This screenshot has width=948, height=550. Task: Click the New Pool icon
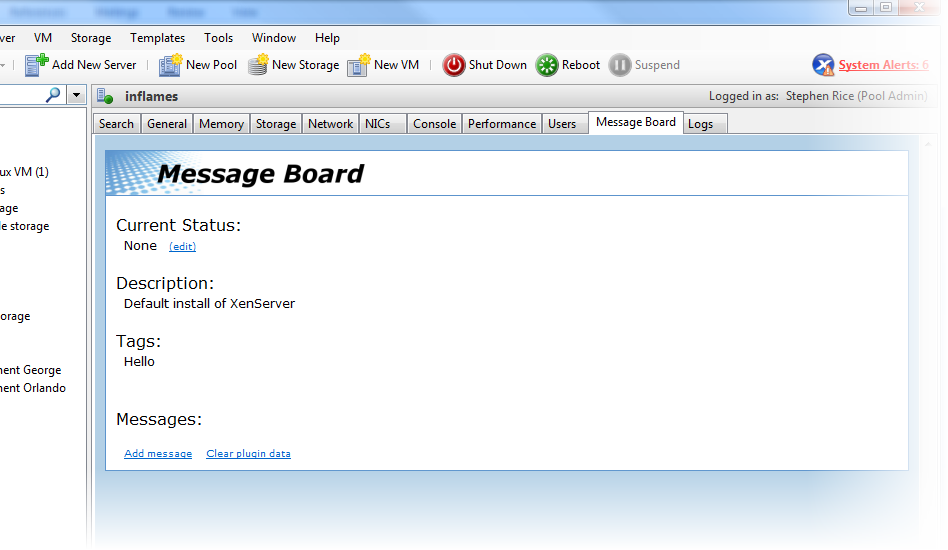[x=170, y=65]
